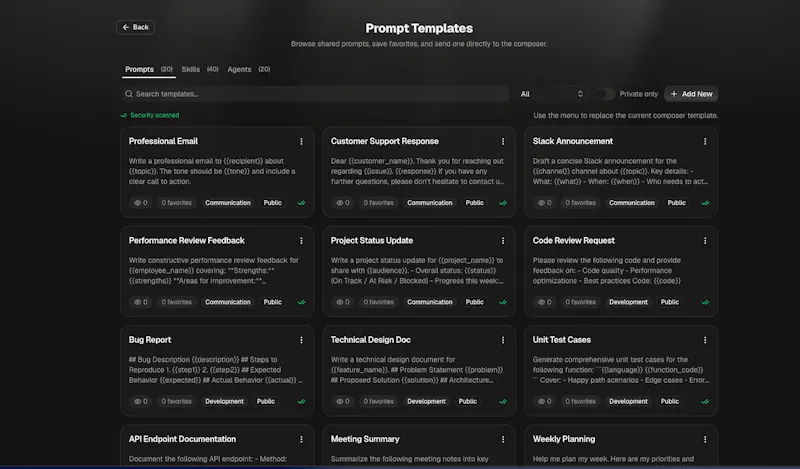Viewport: 800px width, 469px height.
Task: Open Meeting Summary kebab menu
Action: click(x=503, y=439)
